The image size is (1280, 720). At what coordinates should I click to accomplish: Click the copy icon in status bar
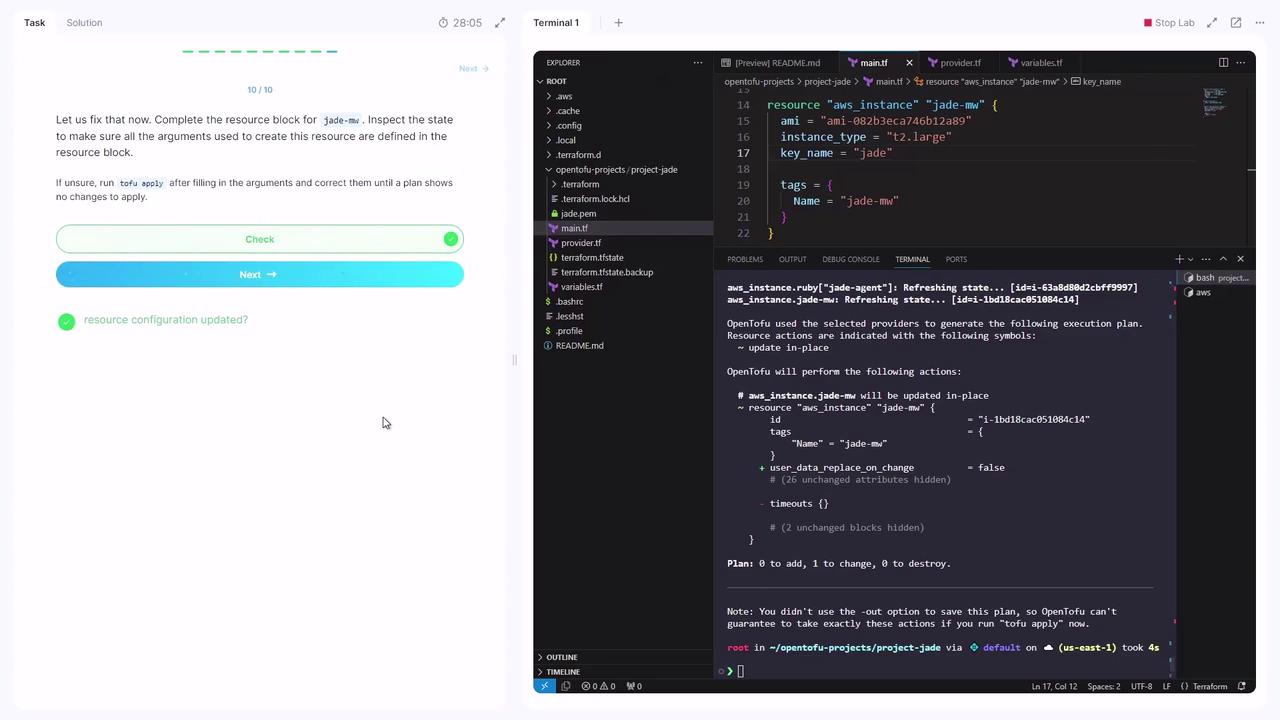pyautogui.click(x=566, y=686)
